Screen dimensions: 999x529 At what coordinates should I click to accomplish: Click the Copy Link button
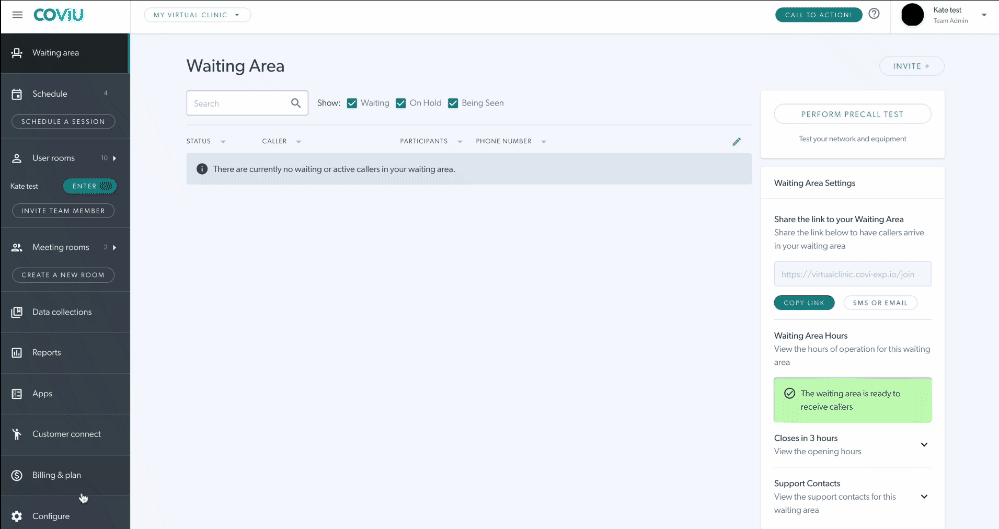[x=803, y=302]
